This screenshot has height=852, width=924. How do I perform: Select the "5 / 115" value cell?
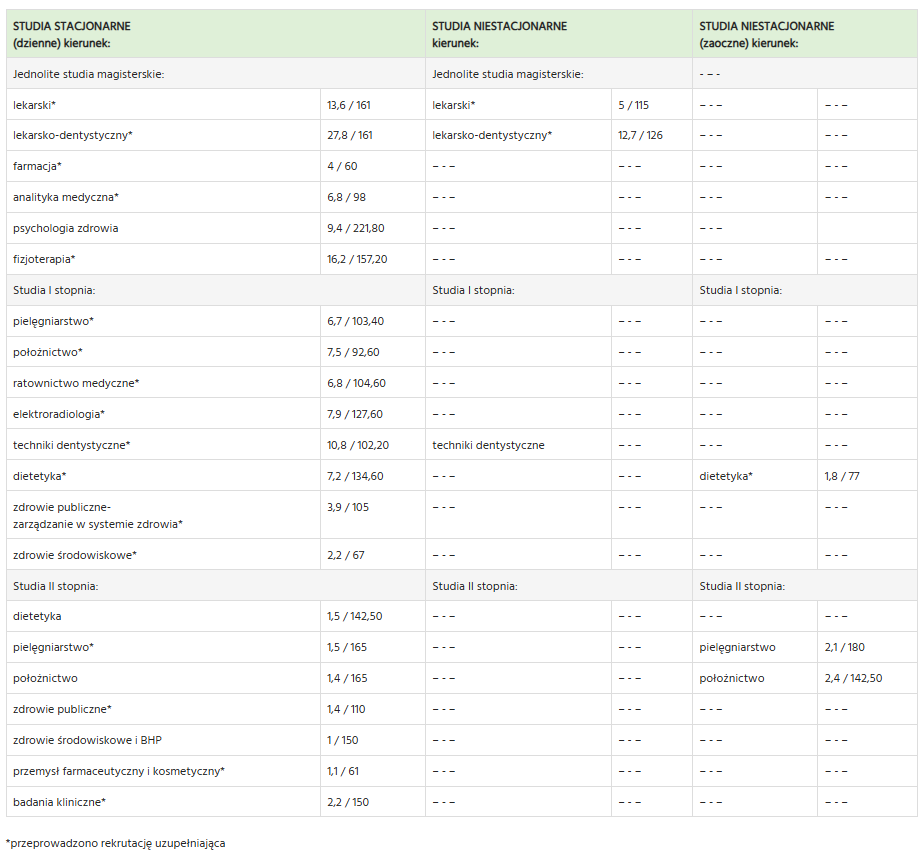coord(633,104)
